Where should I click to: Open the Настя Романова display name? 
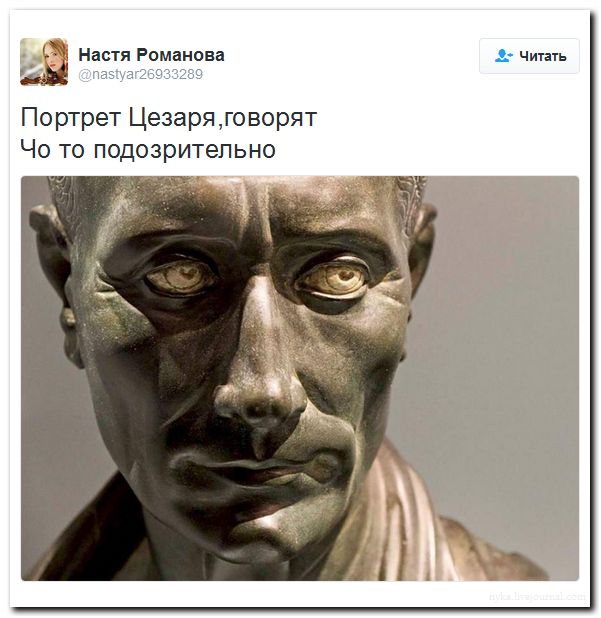click(151, 55)
